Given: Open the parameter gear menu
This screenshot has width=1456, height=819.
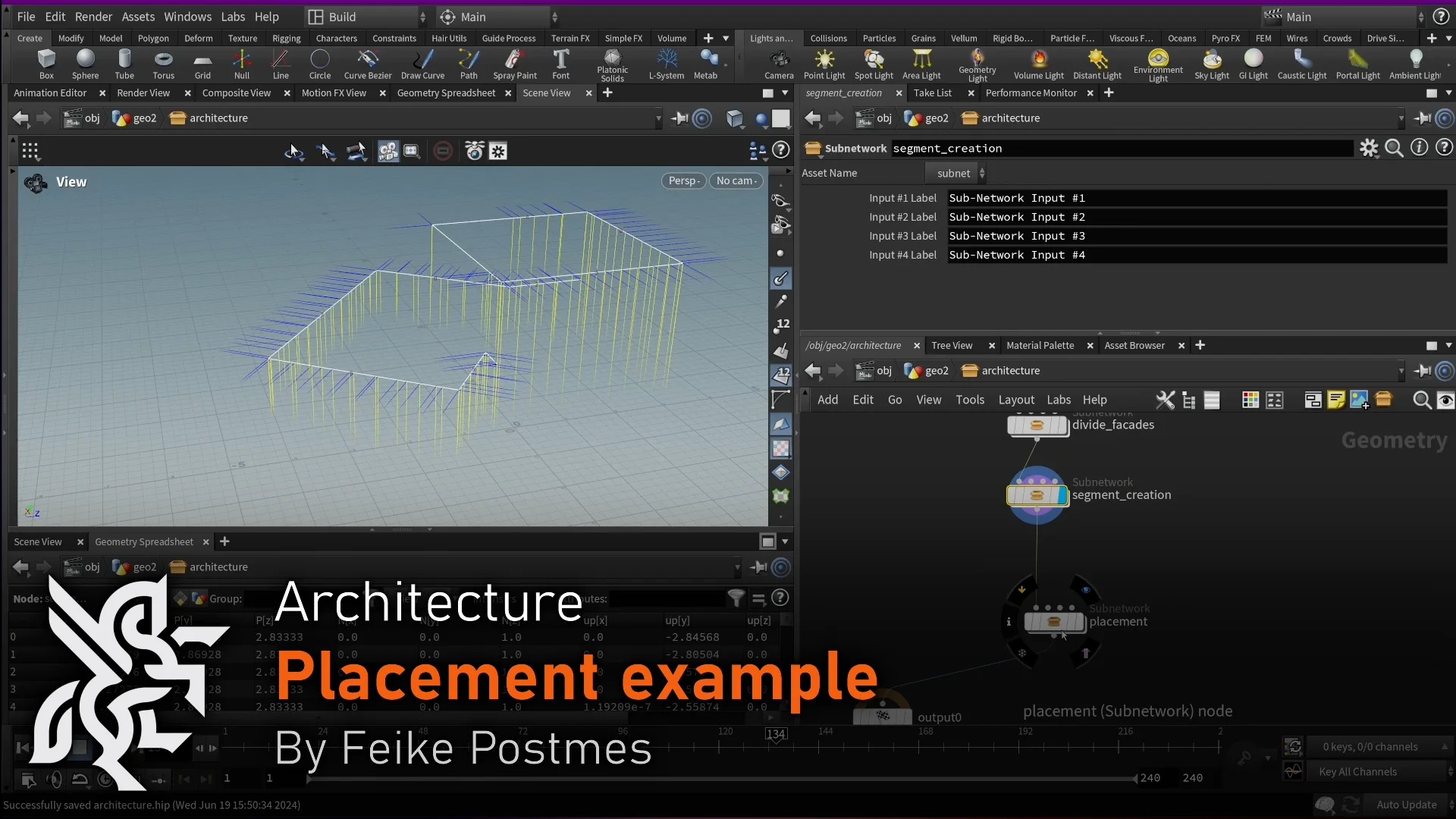Looking at the screenshot, I should (1369, 149).
